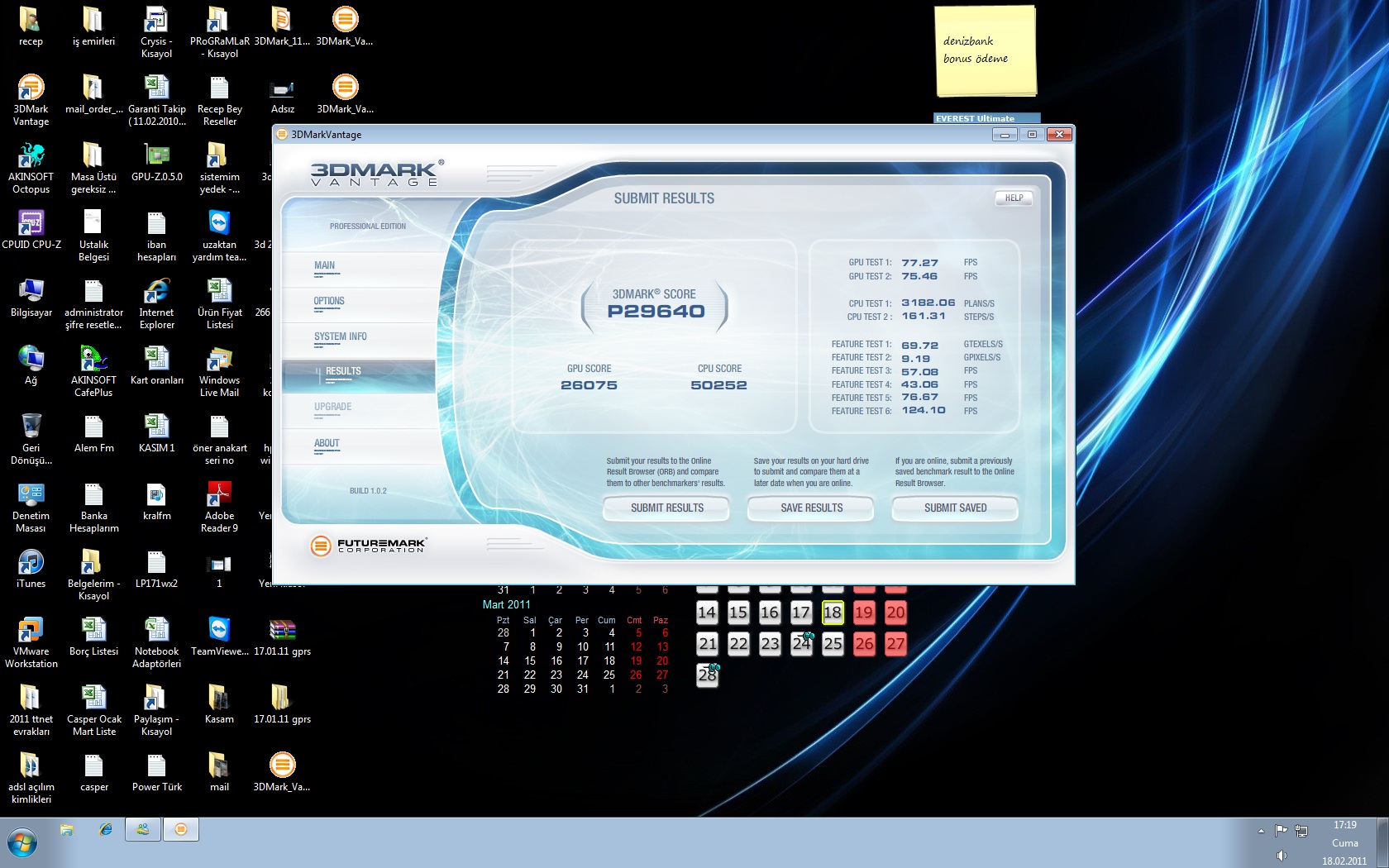Open the UPGRADE section
The width and height of the screenshot is (1389, 868).
[332, 407]
